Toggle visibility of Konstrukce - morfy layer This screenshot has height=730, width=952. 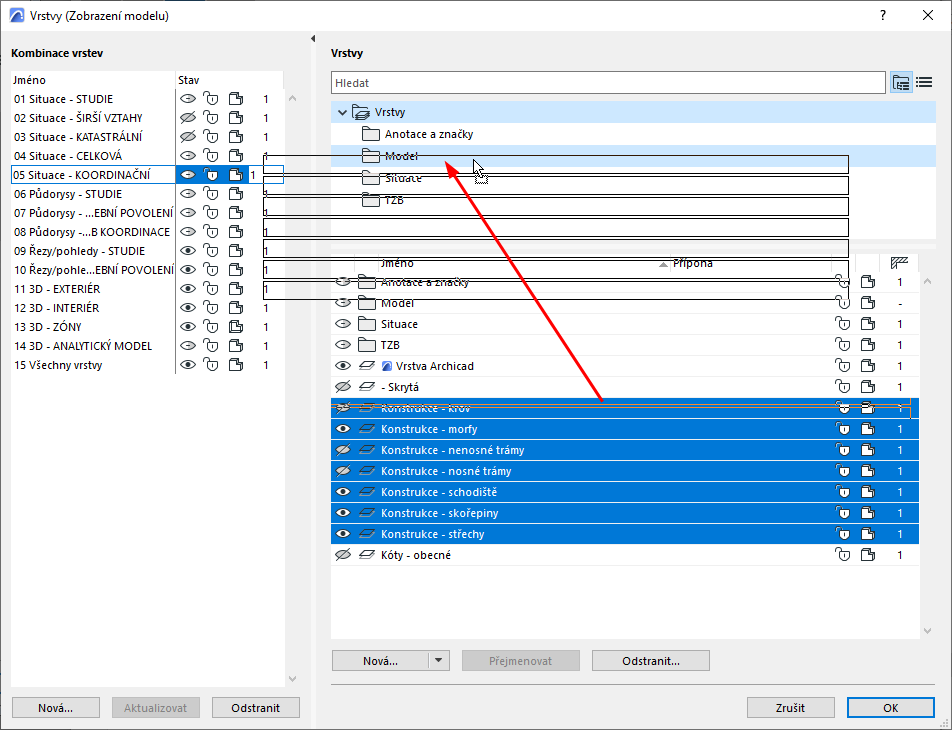343,429
